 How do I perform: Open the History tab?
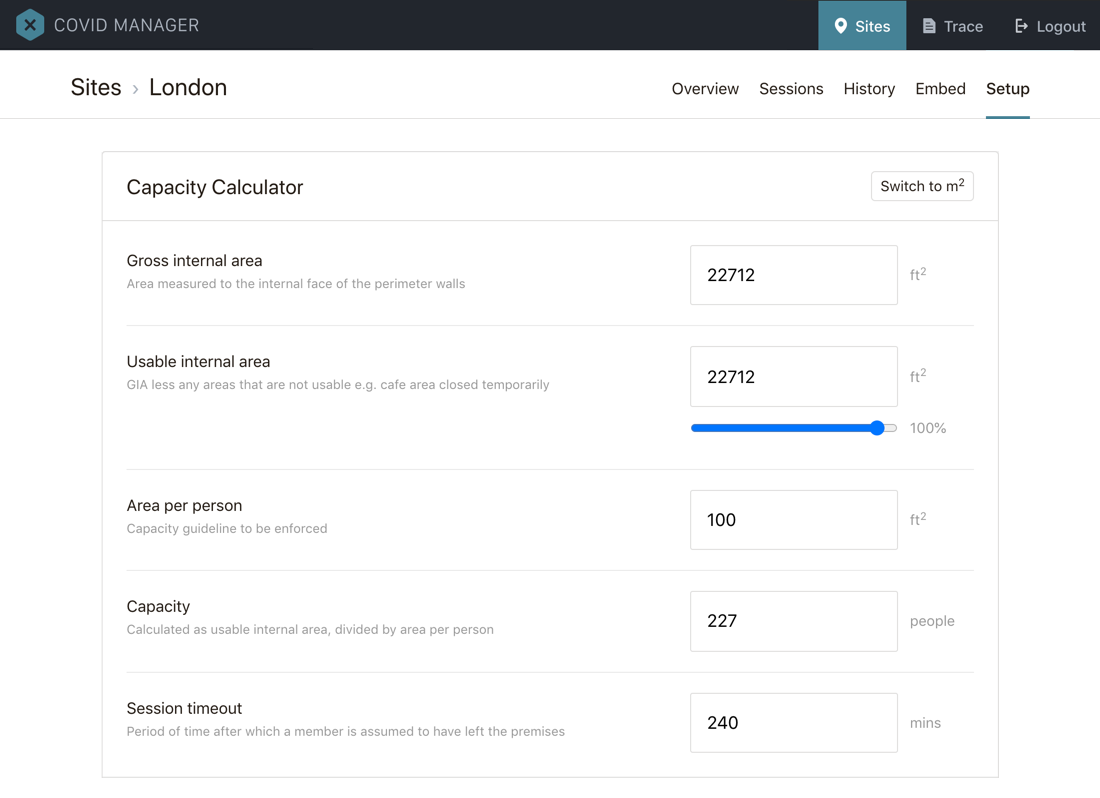869,89
